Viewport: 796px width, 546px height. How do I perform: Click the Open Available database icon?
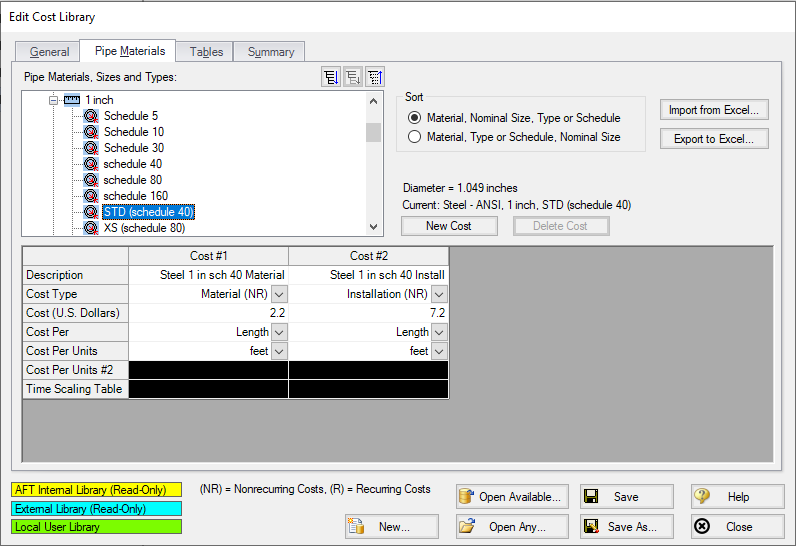tap(466, 496)
